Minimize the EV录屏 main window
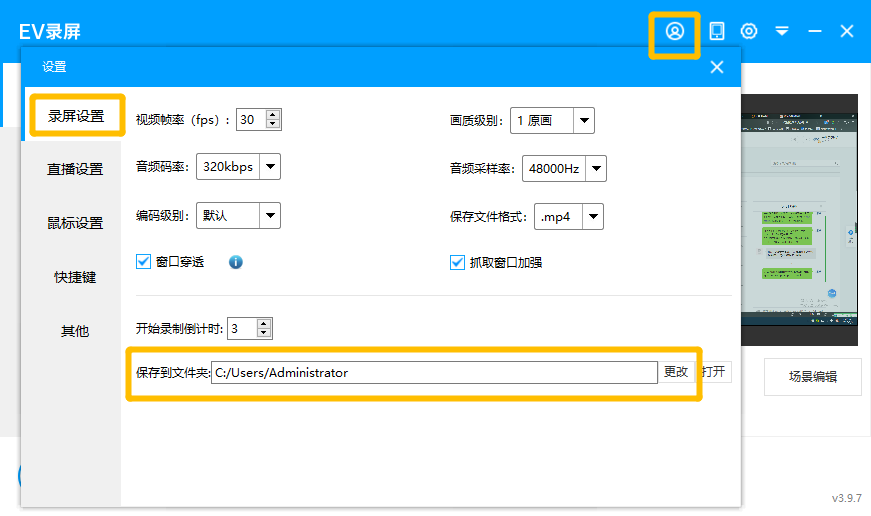 814,31
